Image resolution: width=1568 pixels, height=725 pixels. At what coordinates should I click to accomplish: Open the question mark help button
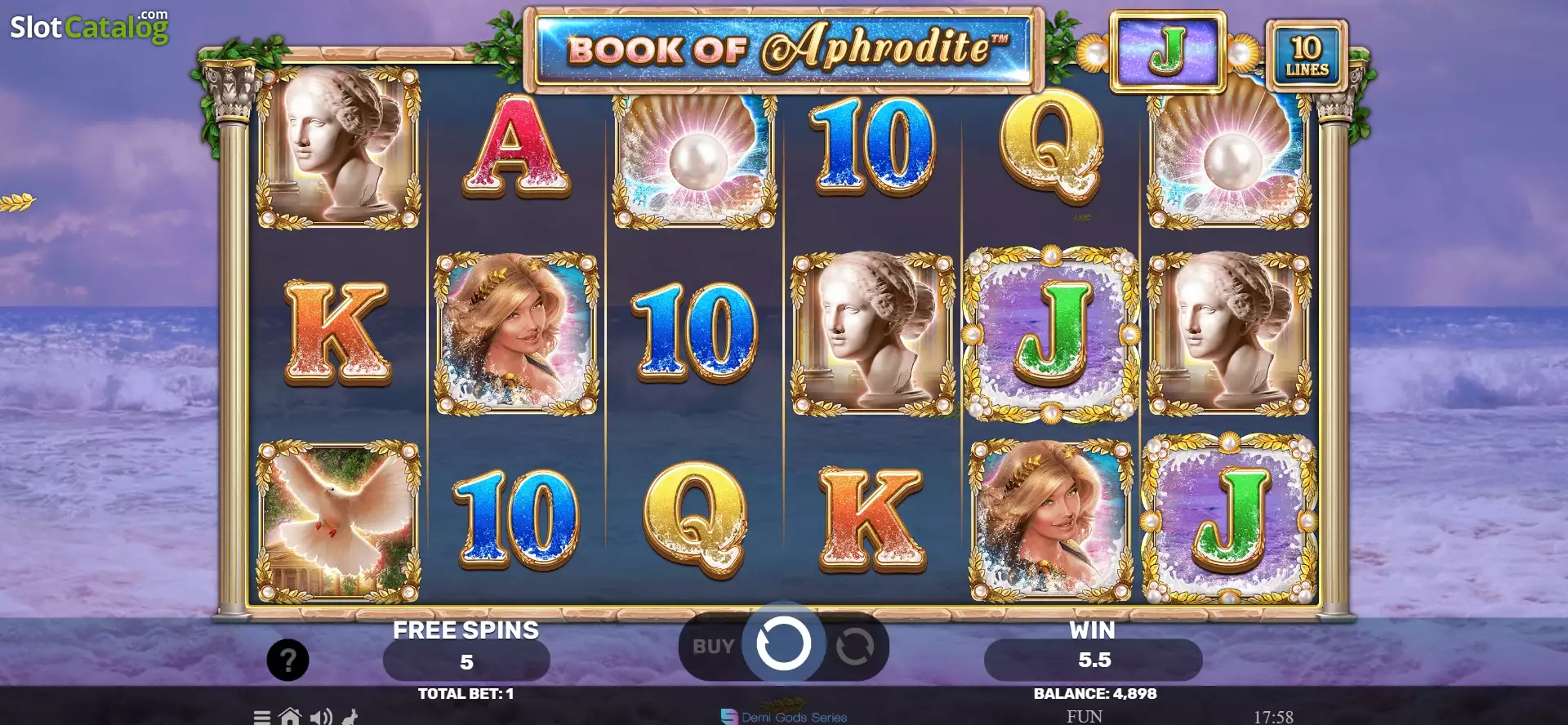click(287, 660)
